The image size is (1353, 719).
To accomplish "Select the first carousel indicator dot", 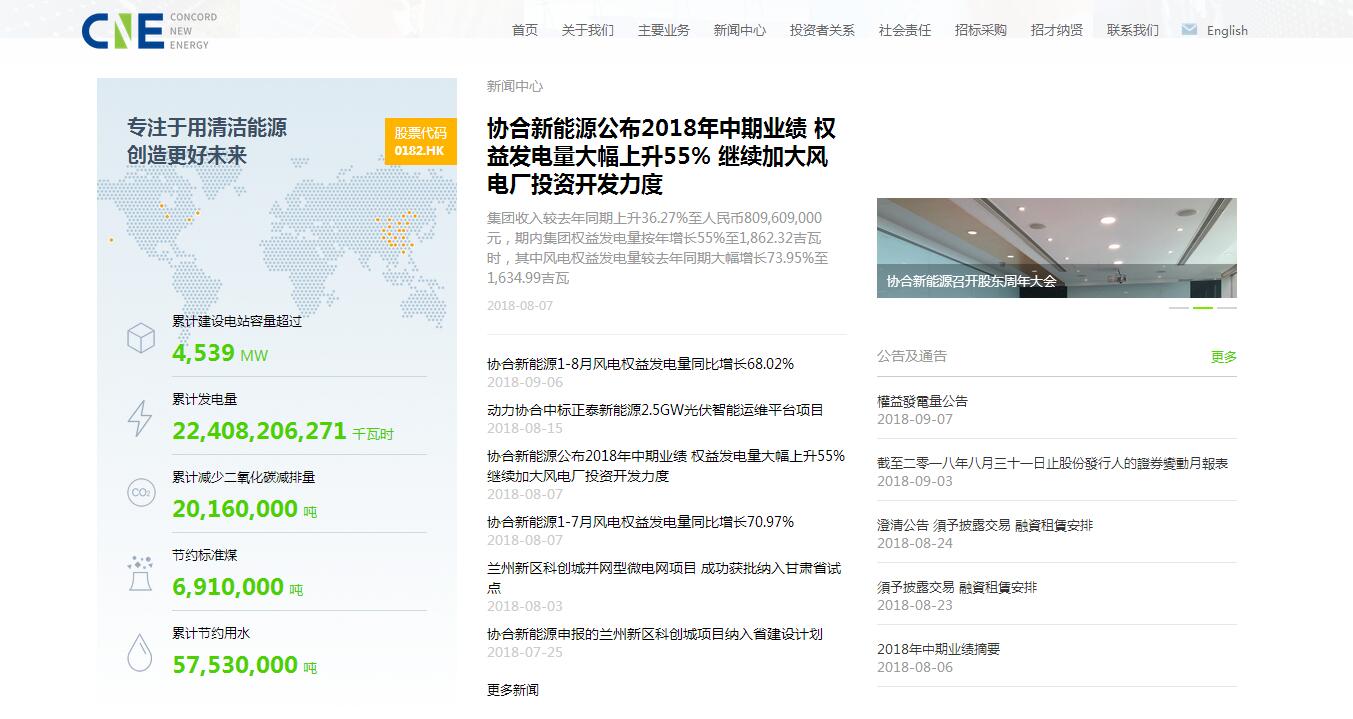I will point(1178,308).
